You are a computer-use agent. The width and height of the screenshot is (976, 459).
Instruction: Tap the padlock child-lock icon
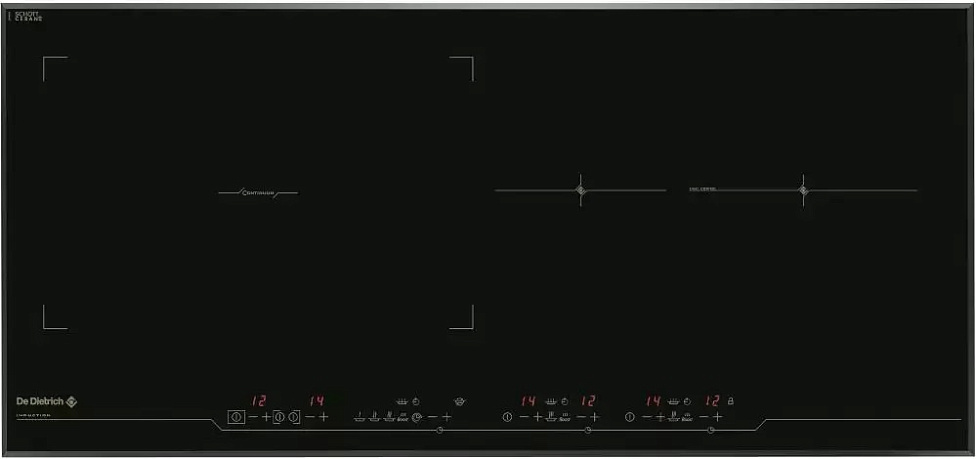(731, 401)
